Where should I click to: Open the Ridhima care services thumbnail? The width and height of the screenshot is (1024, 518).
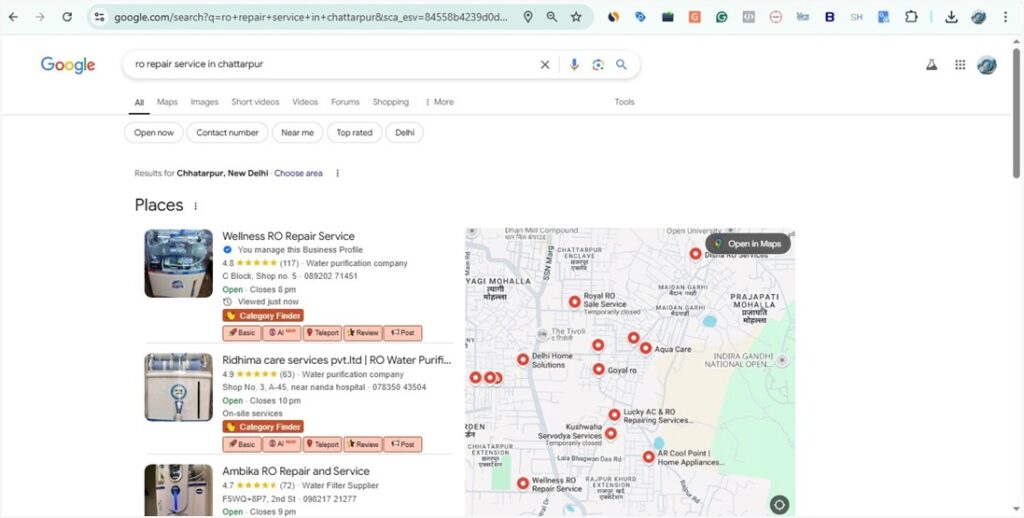[178, 387]
